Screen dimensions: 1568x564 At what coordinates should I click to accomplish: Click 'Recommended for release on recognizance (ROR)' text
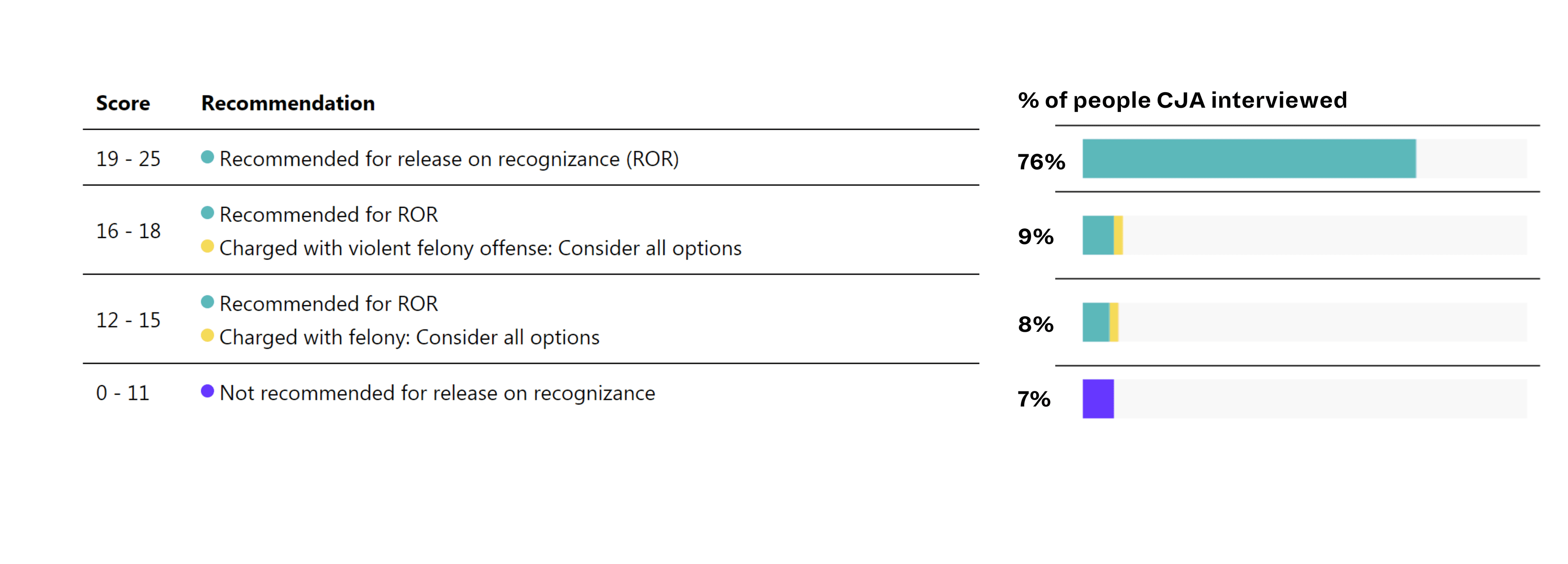(x=449, y=159)
